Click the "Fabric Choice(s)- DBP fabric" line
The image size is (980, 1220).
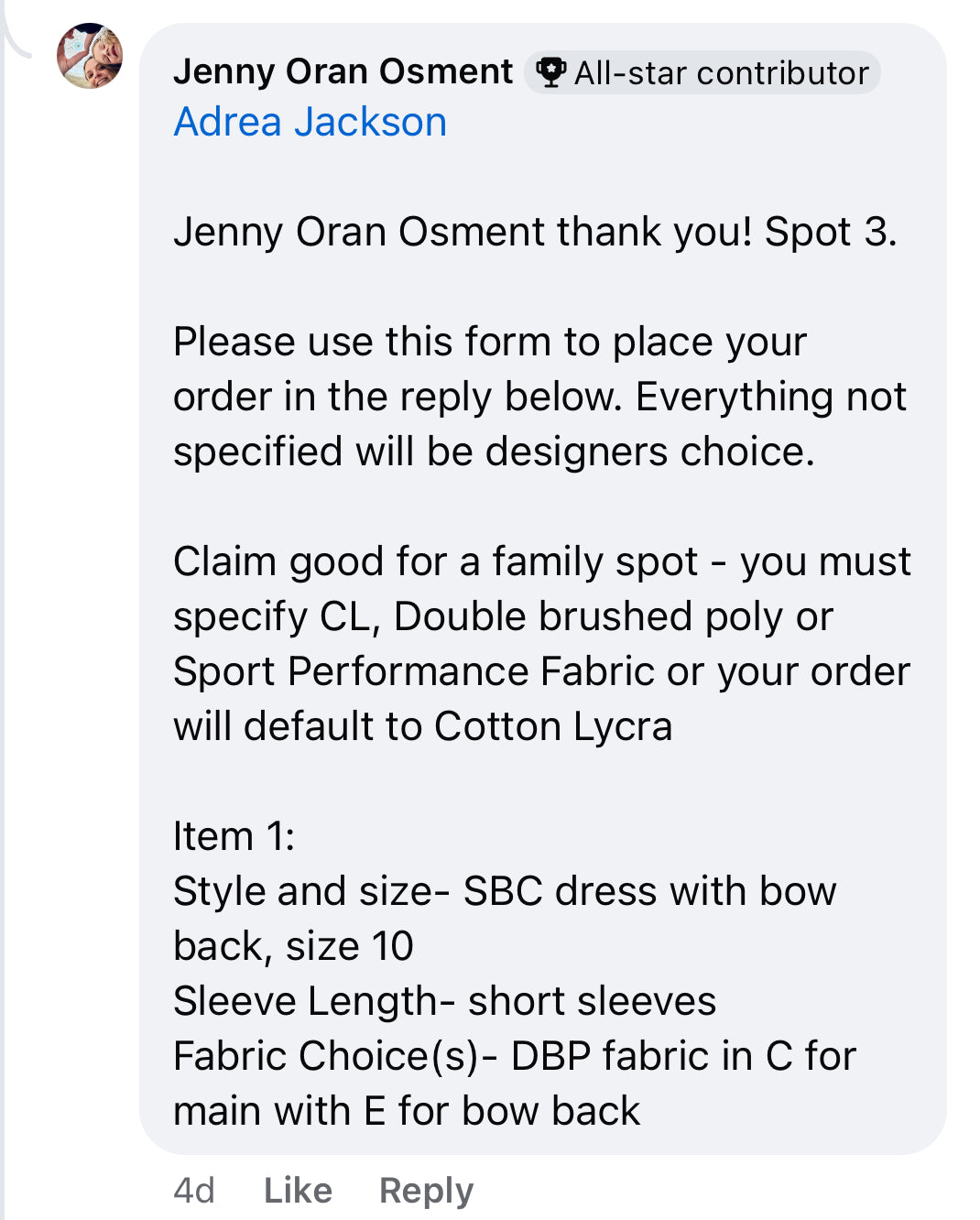(514, 1056)
